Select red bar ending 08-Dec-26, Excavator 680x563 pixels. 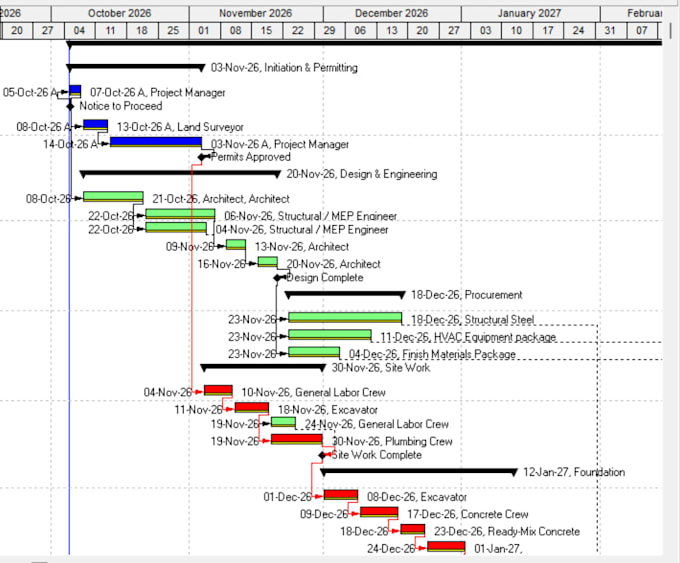(341, 495)
